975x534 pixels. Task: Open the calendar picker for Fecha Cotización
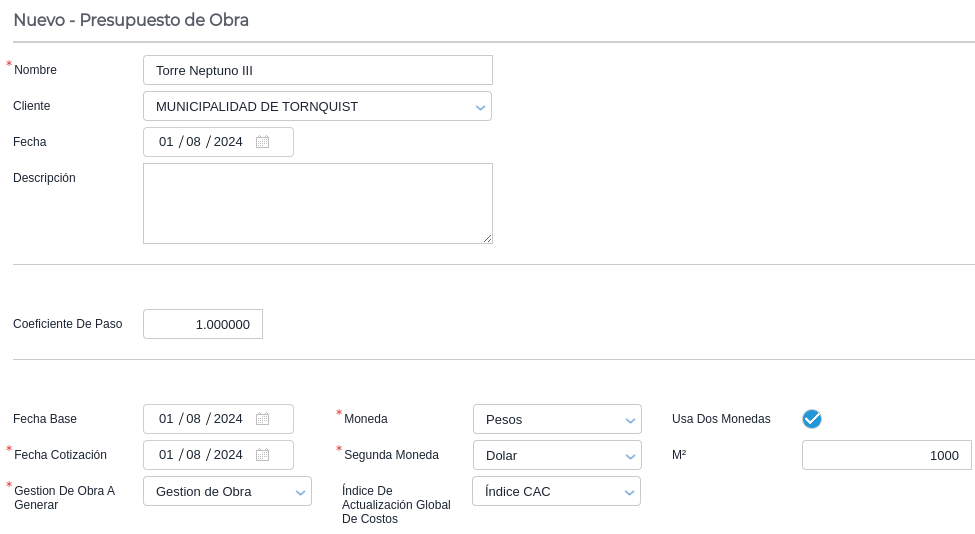click(262, 455)
